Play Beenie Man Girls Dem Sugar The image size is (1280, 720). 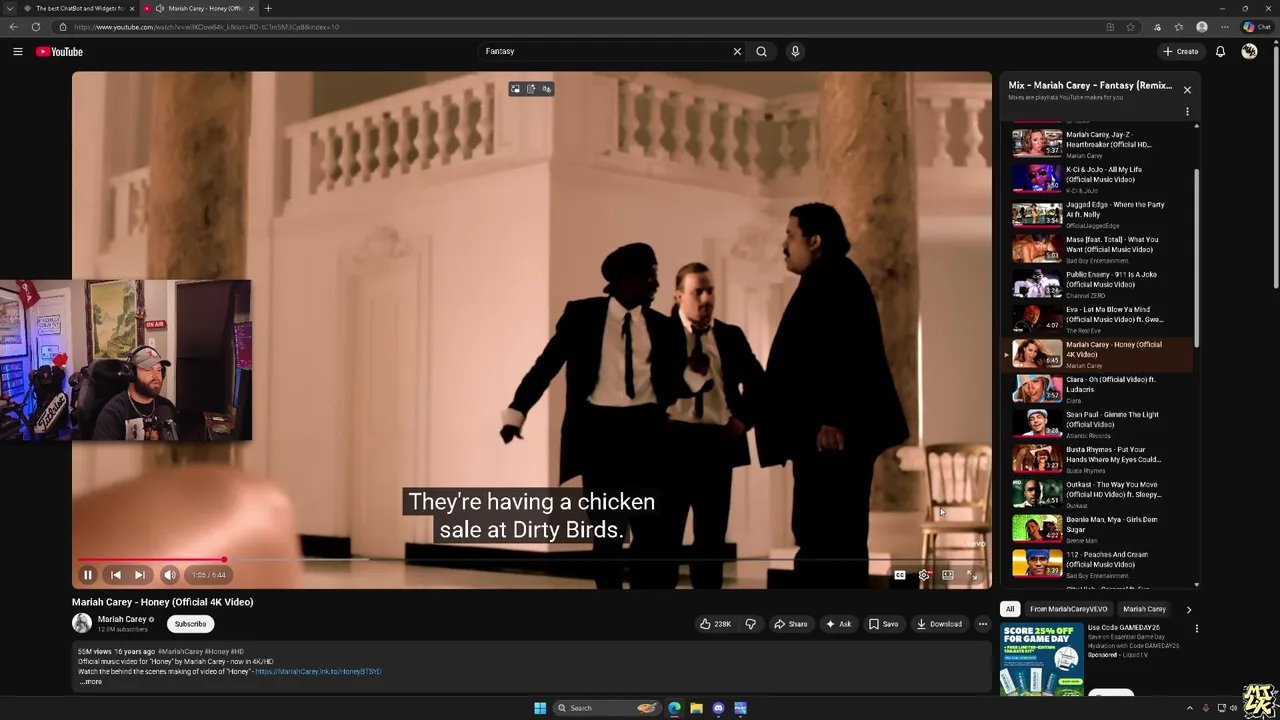(x=1098, y=528)
